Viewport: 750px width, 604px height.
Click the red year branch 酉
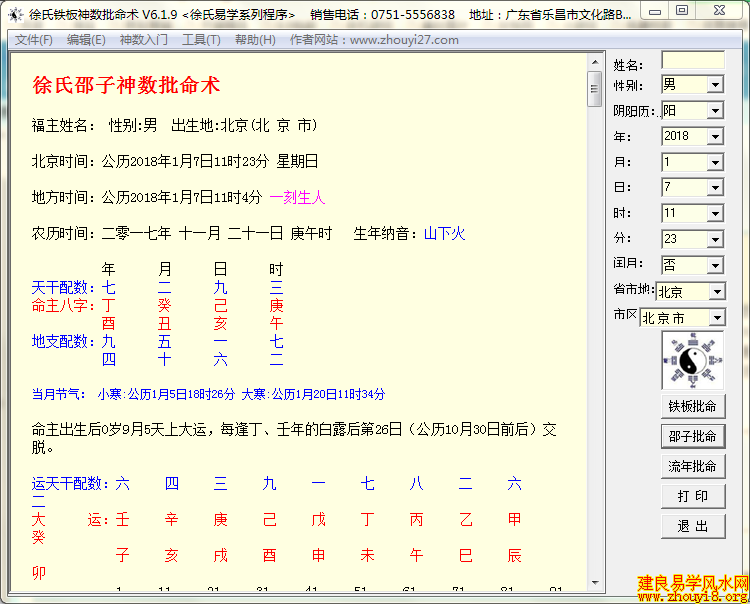(109, 324)
